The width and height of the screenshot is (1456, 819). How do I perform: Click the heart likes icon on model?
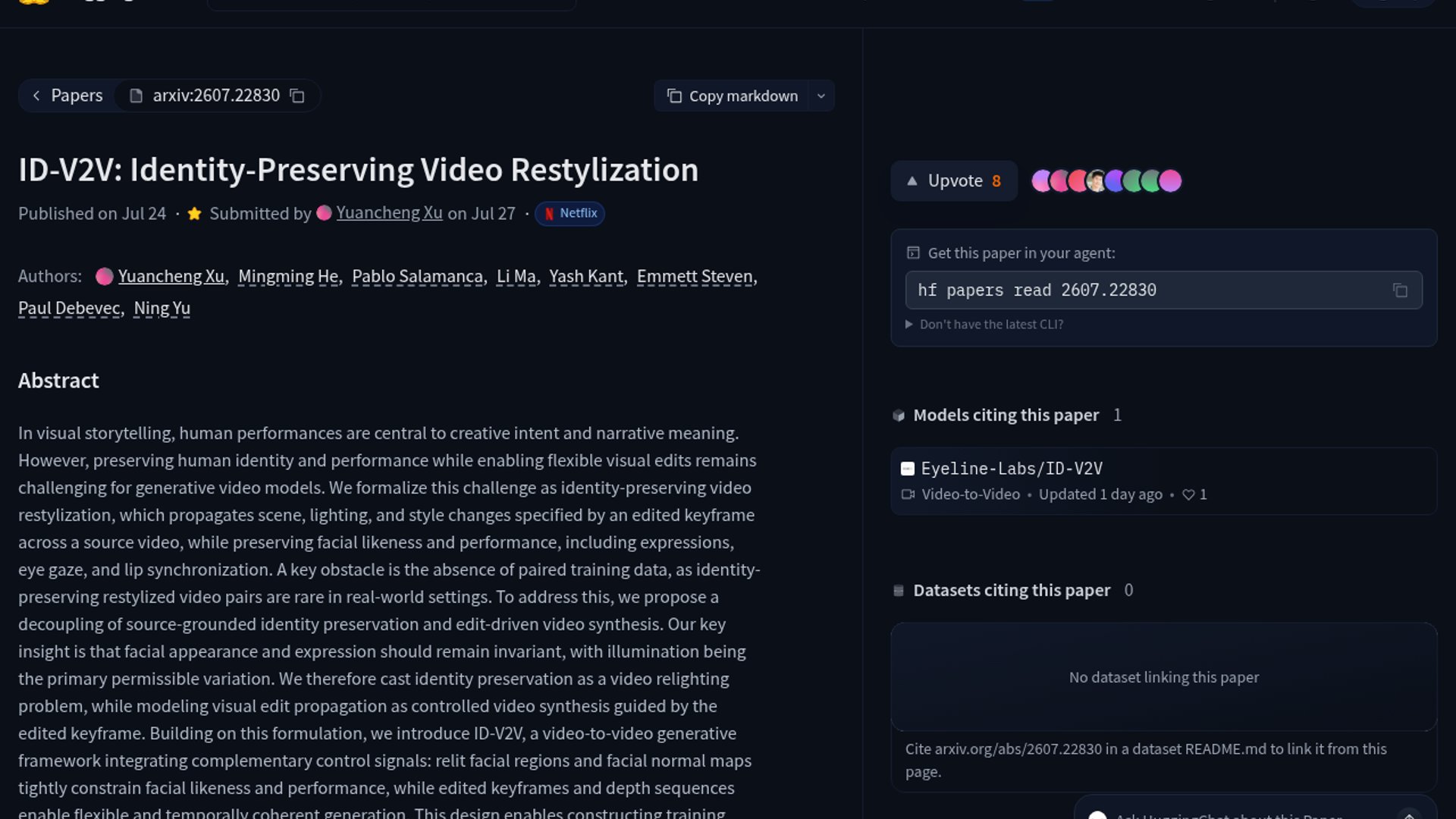pos(1188,494)
